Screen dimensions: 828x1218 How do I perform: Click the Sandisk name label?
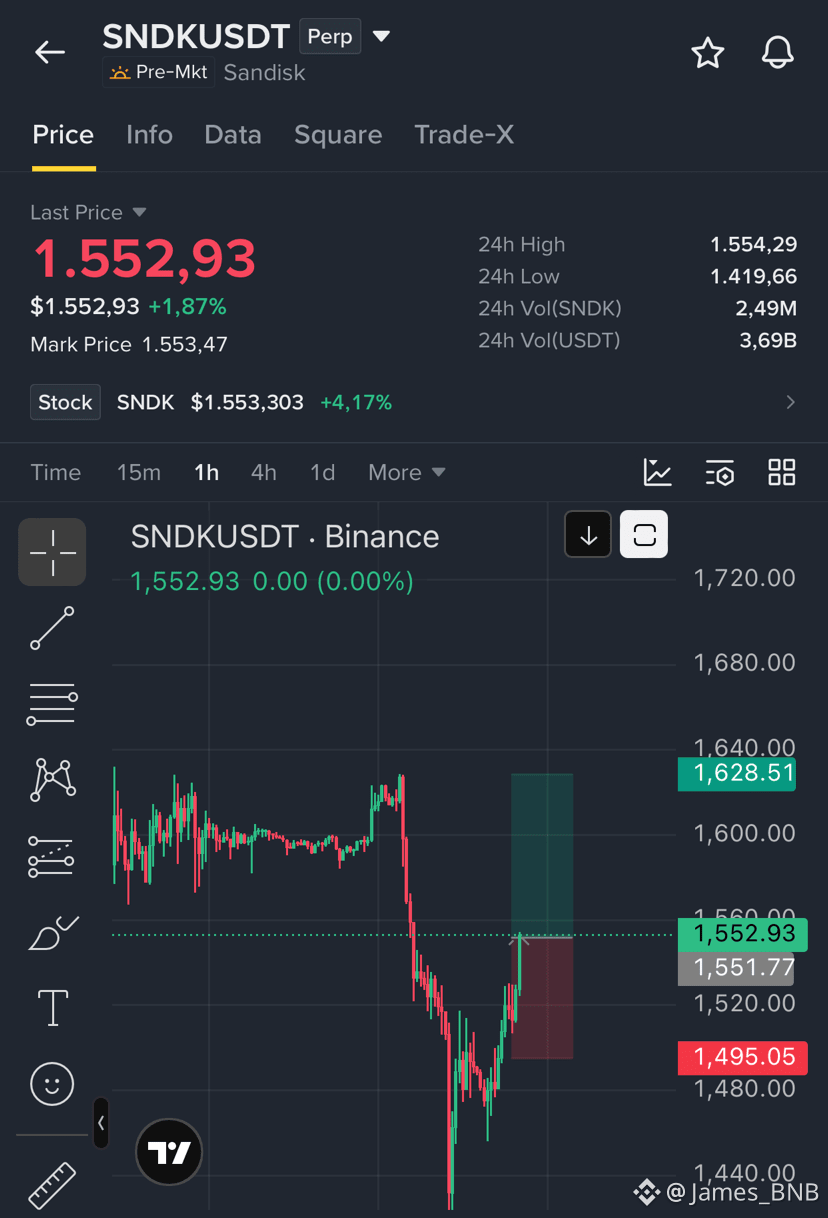tap(265, 72)
